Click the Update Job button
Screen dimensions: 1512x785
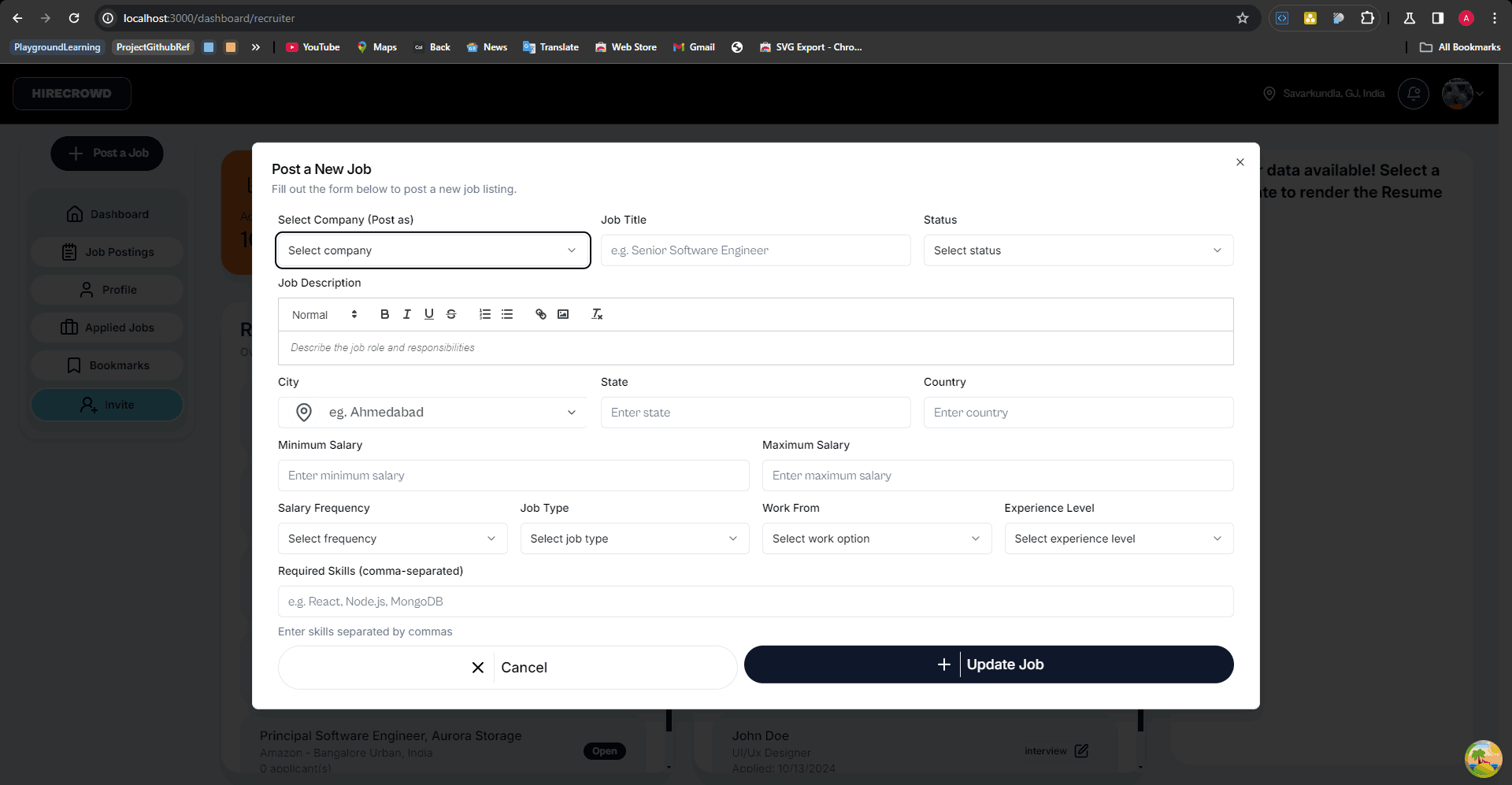tap(989, 665)
